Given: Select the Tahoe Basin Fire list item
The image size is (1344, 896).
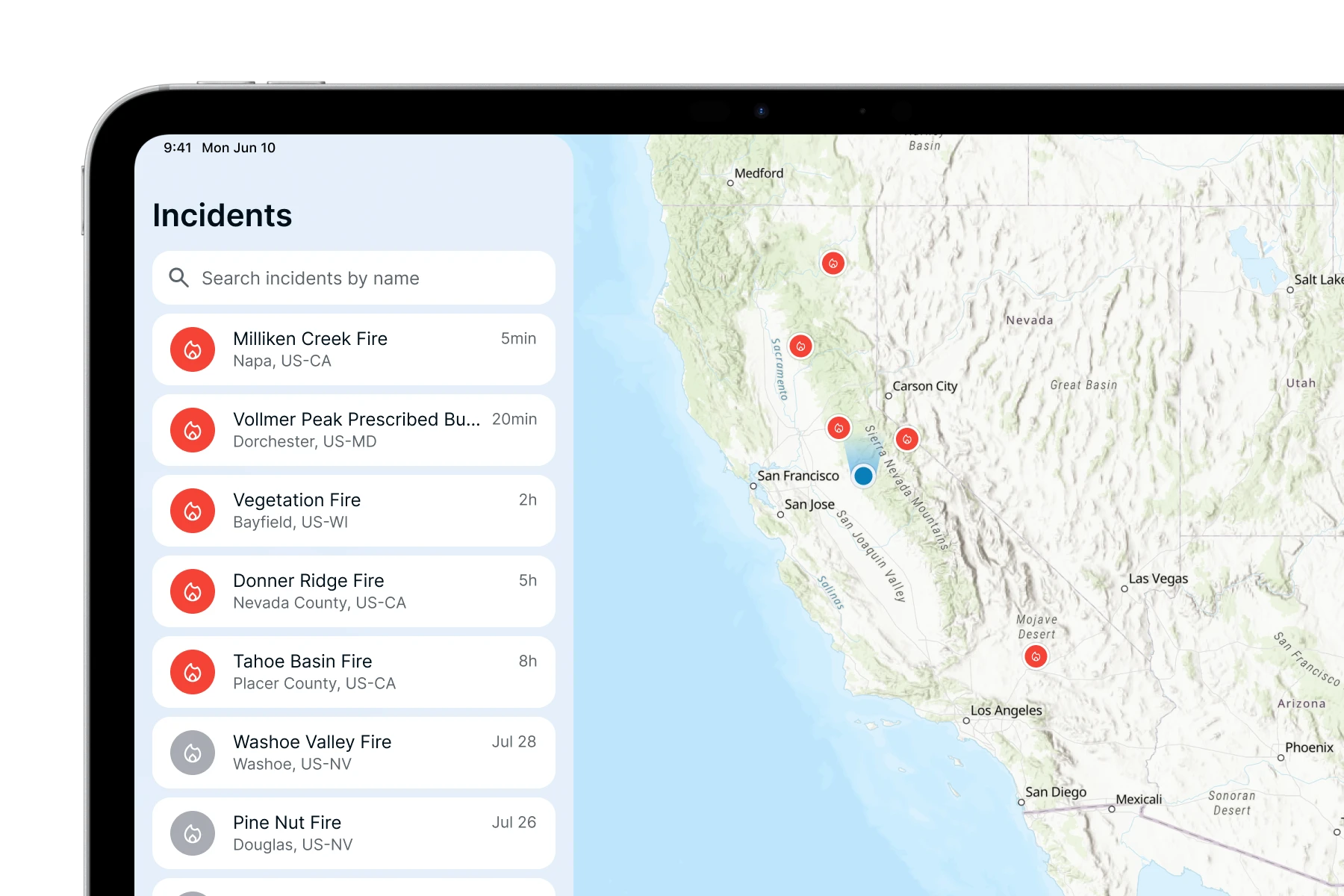Looking at the screenshot, I should (x=353, y=671).
